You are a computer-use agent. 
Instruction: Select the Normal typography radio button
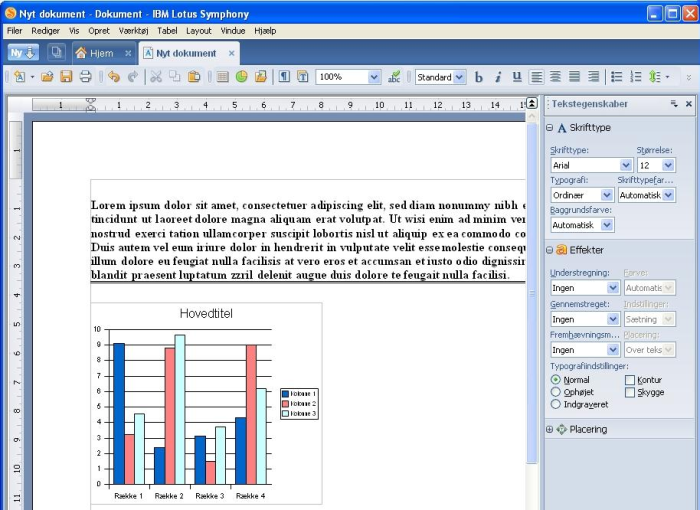point(555,380)
